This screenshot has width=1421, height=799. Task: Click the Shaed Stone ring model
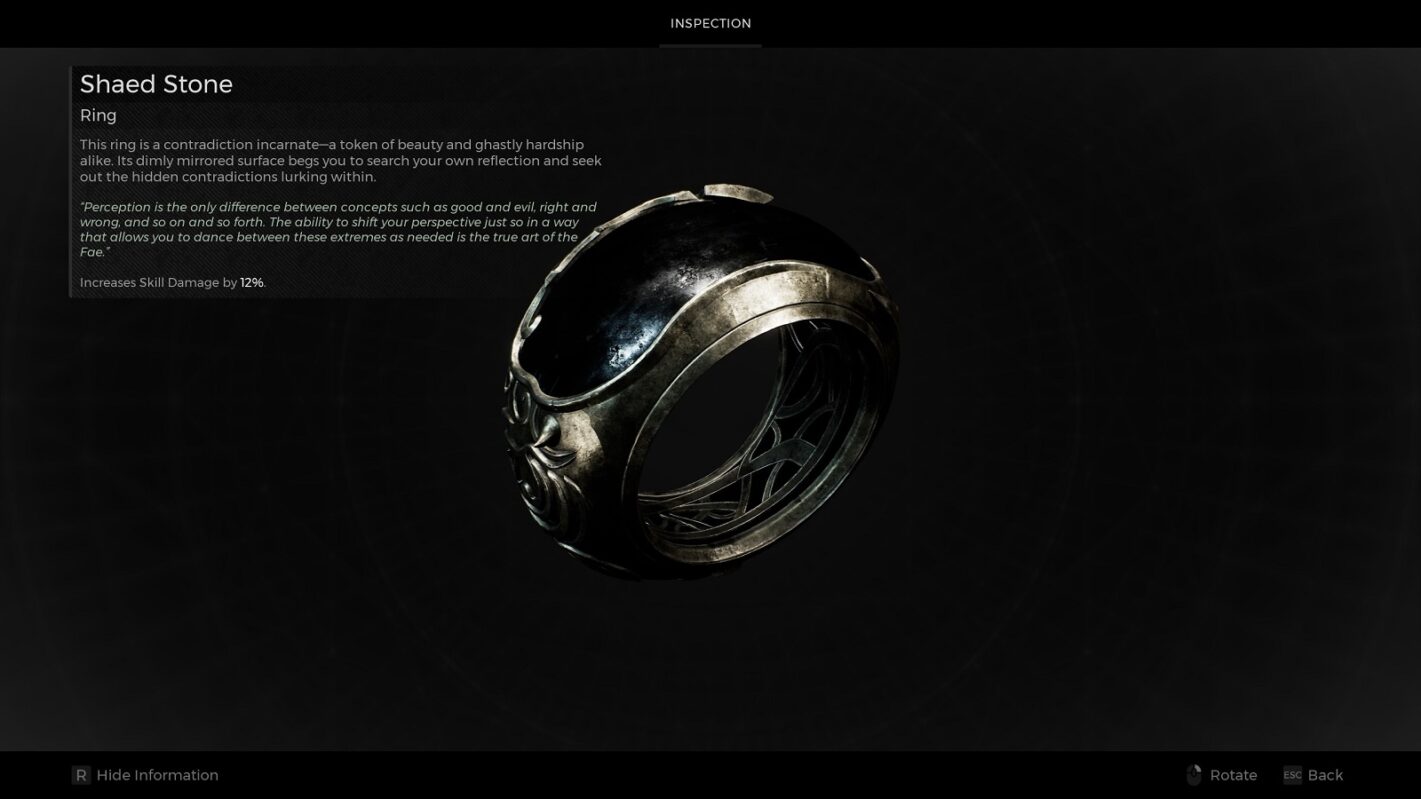(x=700, y=382)
